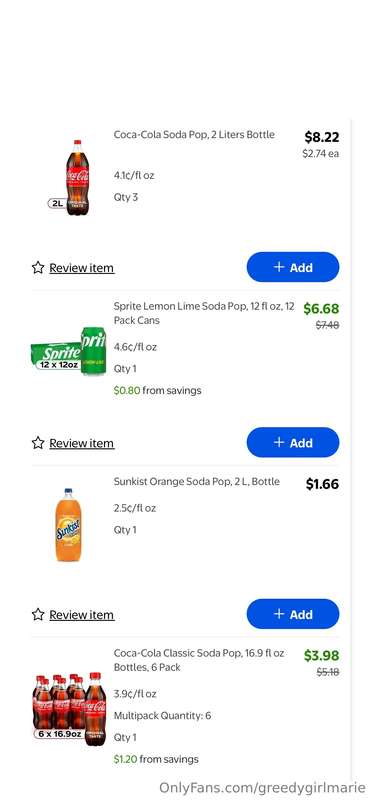The width and height of the screenshot is (370, 800).
Task: Open the Coca-Cola 6 x 16.9oz pack image
Action: tap(69, 709)
